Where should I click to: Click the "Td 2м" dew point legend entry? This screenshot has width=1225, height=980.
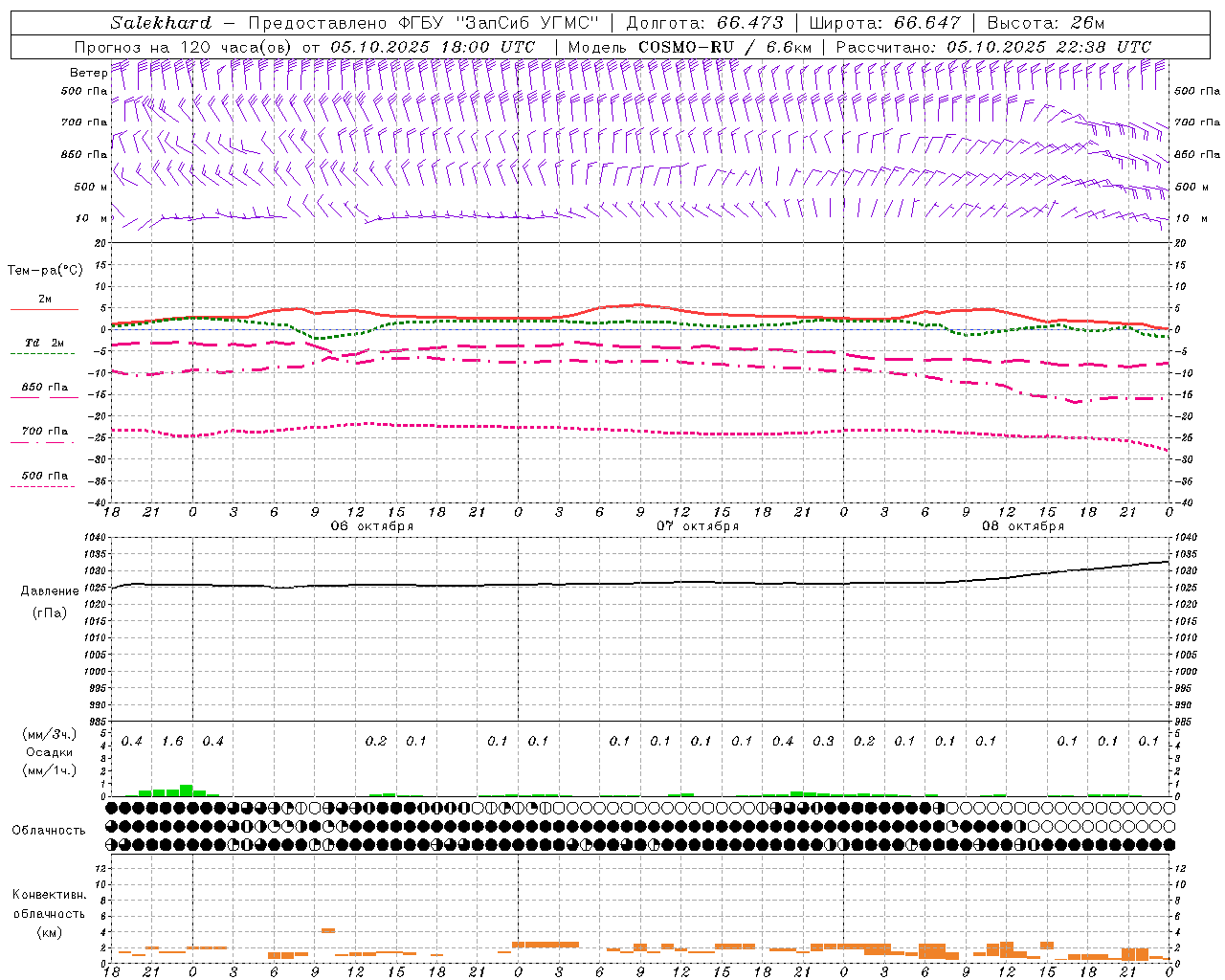coord(44,343)
